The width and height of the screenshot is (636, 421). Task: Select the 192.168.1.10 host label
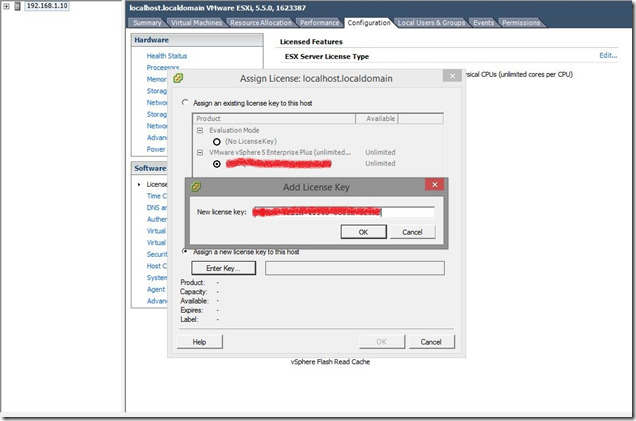click(47, 6)
